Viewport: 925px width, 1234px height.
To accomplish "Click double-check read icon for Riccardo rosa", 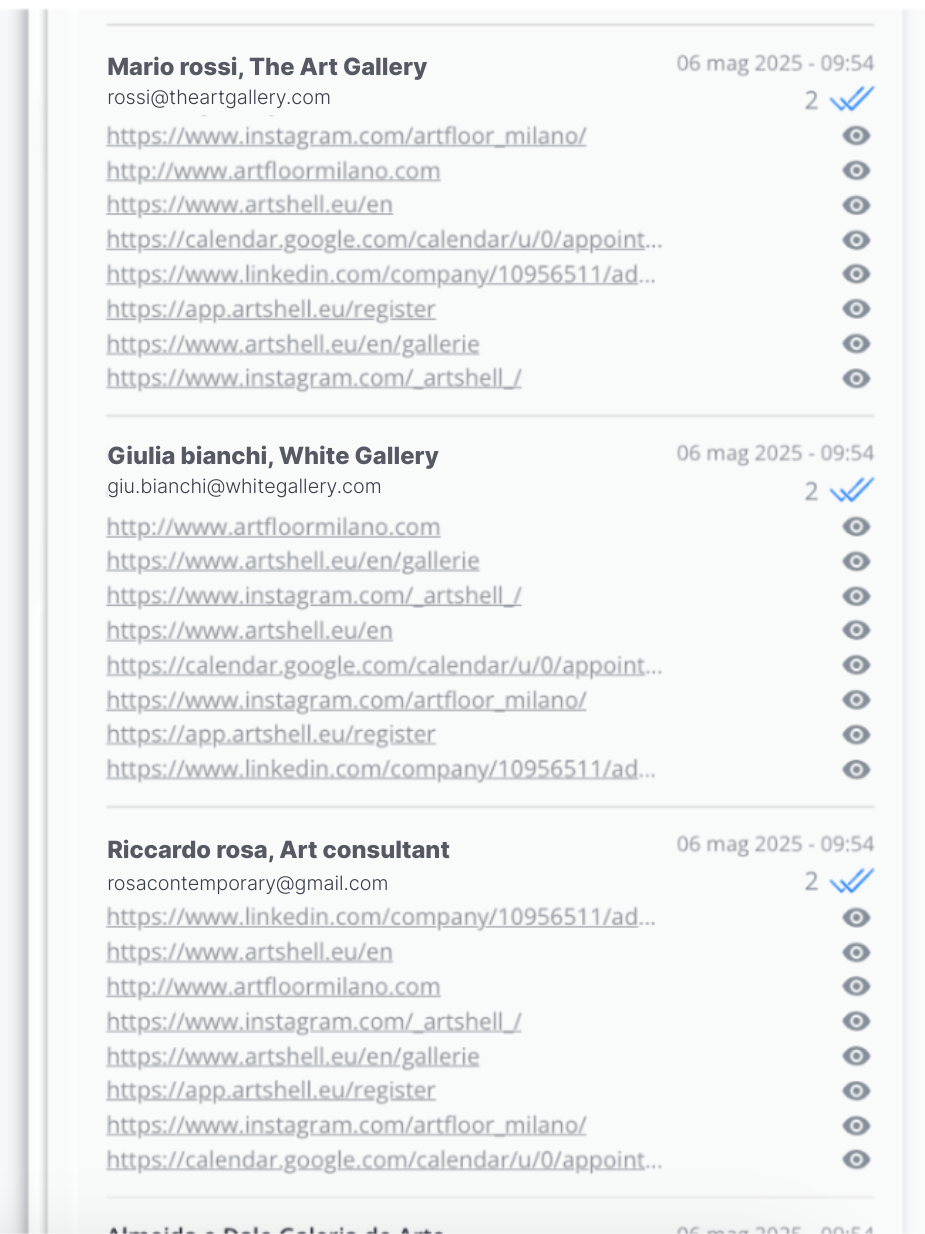I will pos(852,881).
